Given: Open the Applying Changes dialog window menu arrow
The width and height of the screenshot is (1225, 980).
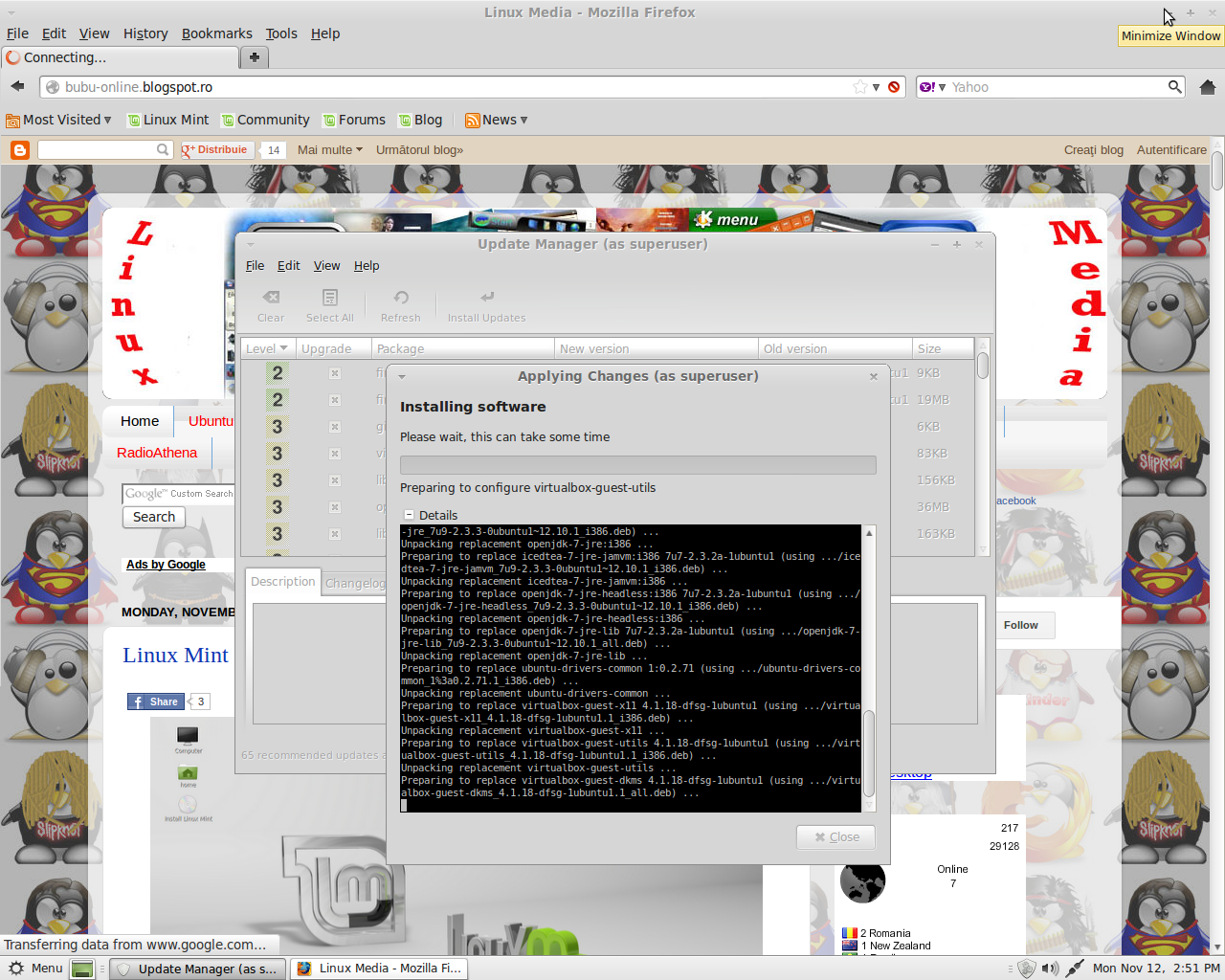Looking at the screenshot, I should click(402, 377).
